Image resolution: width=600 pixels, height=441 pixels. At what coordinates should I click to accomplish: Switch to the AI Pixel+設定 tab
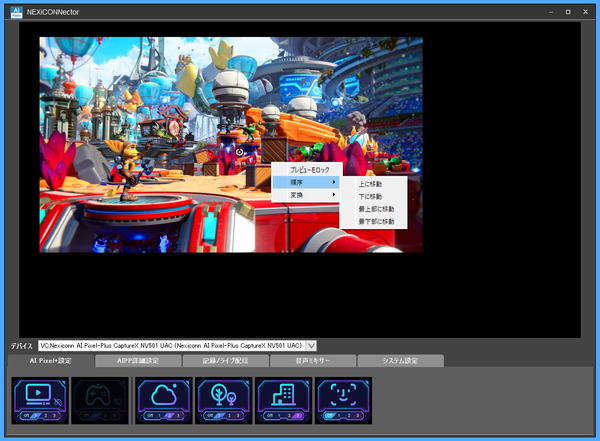[51, 361]
